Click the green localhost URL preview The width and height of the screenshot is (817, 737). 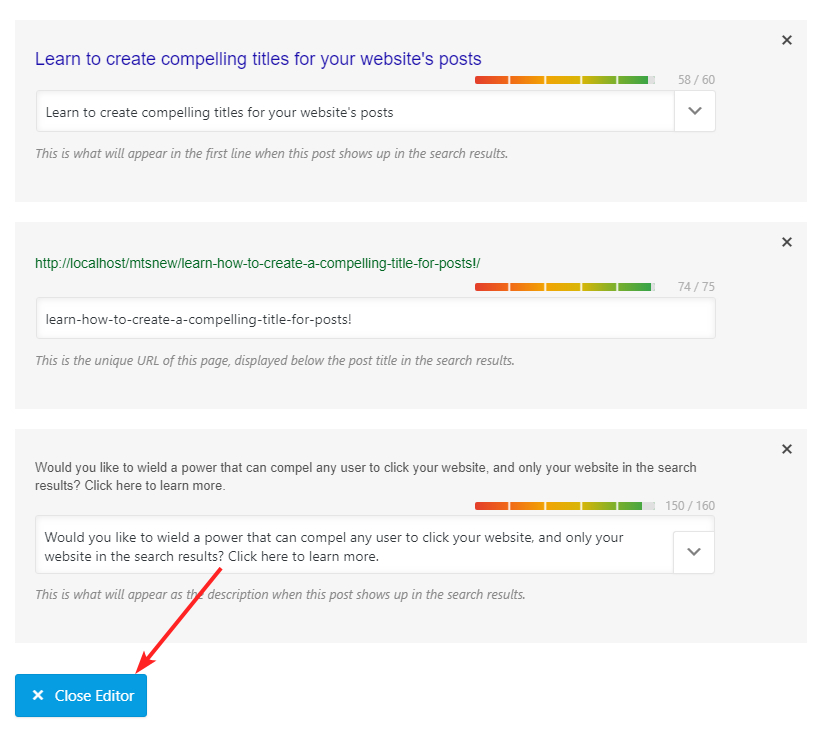coord(258,263)
